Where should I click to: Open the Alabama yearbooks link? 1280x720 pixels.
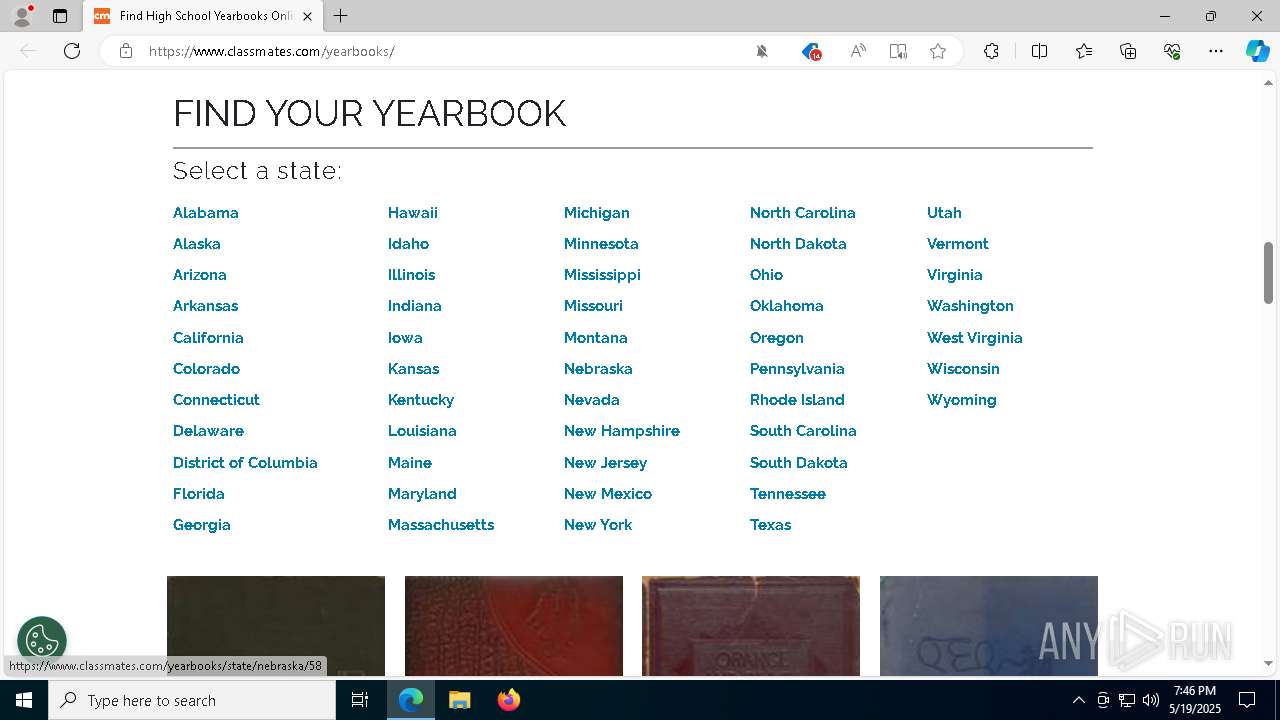click(x=206, y=212)
